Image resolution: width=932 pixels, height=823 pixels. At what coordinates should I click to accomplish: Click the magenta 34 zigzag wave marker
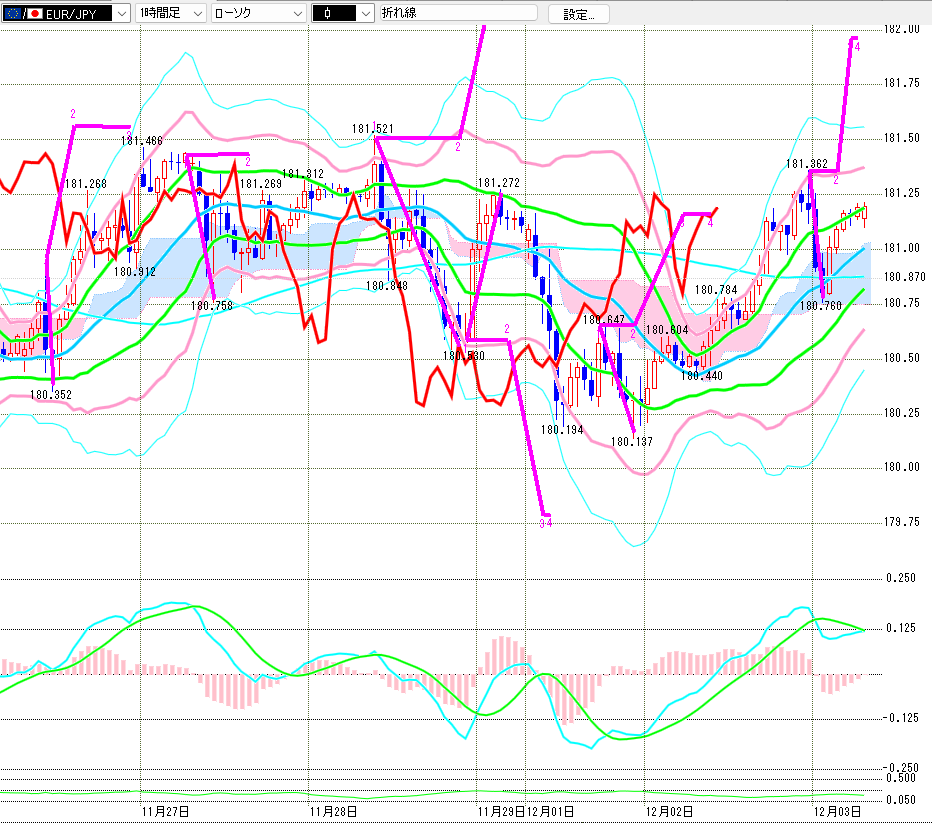pyautogui.click(x=545, y=522)
